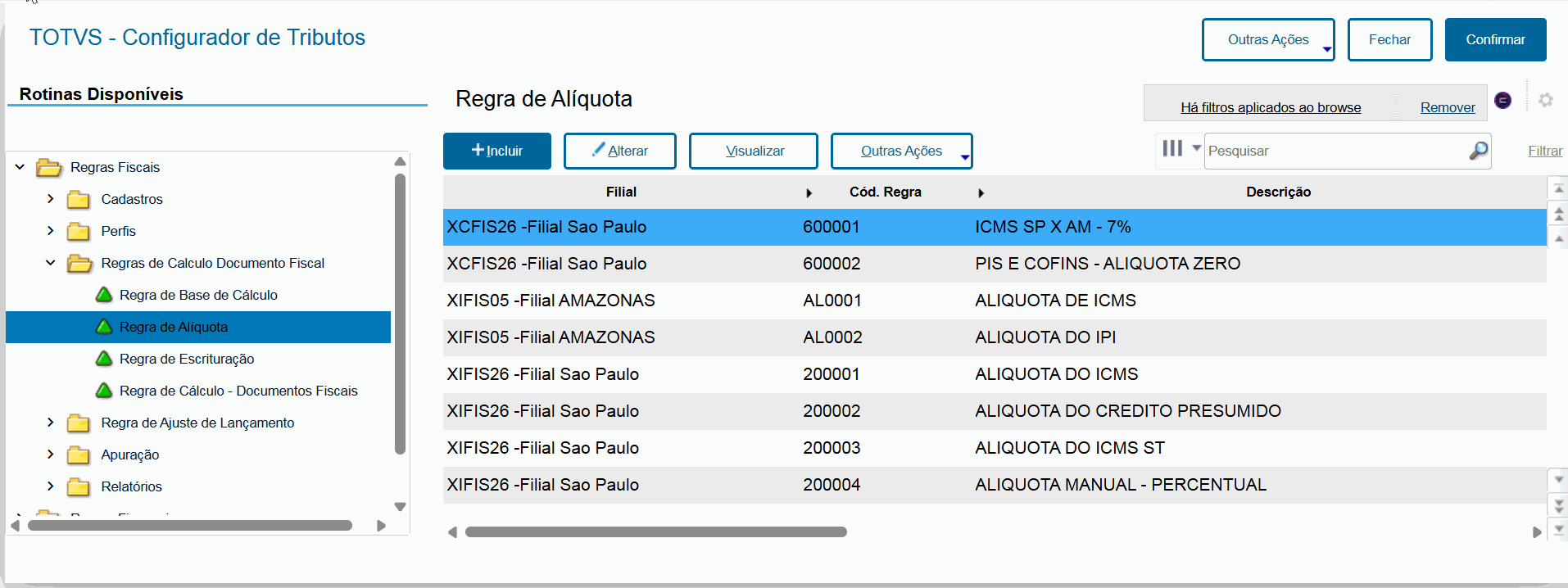The height and width of the screenshot is (588, 1568).
Task: Click the Regra de Base de Cálculo icon
Action: pos(104,295)
